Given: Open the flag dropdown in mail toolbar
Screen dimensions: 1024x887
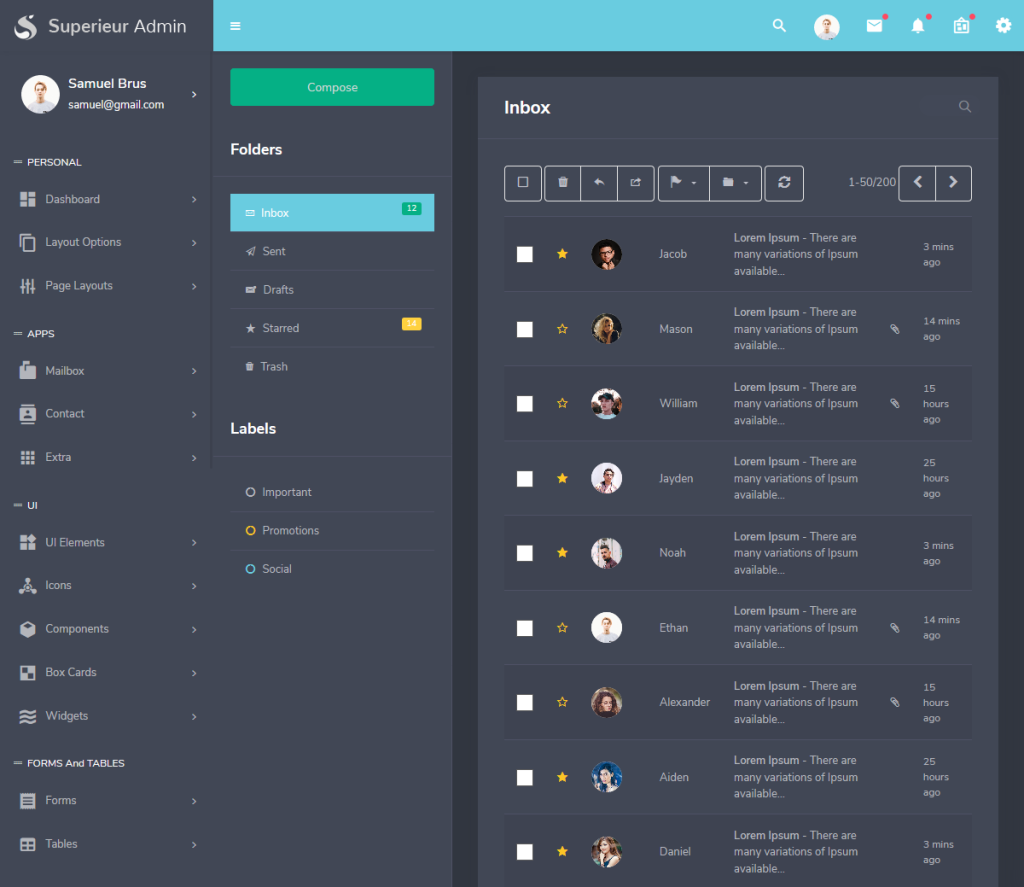Looking at the screenshot, I should [x=682, y=183].
